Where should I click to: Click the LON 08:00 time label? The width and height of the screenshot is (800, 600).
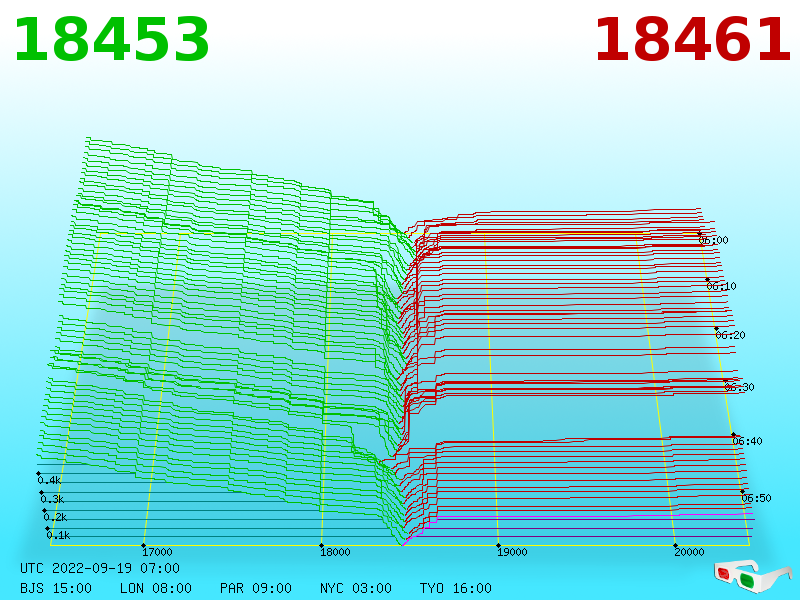tap(156, 588)
